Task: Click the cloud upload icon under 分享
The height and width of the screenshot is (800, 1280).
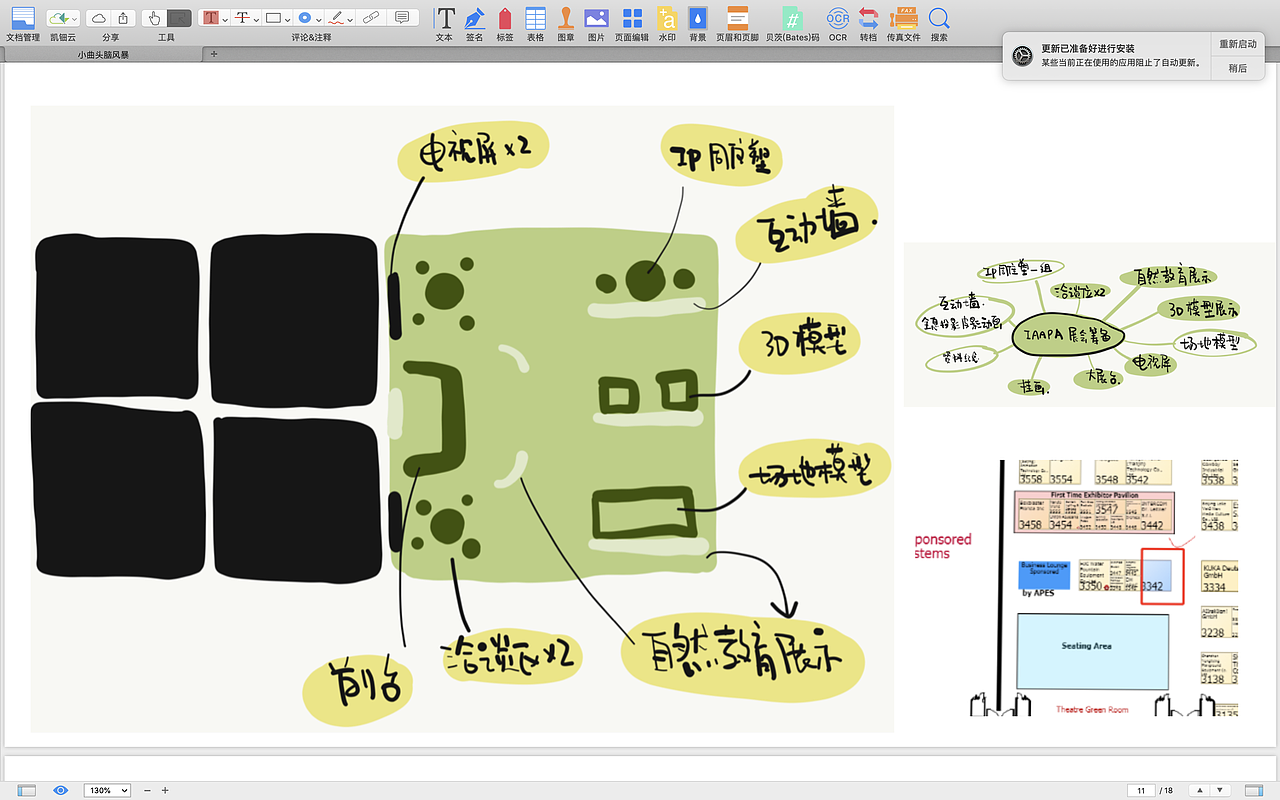Action: pos(98,18)
